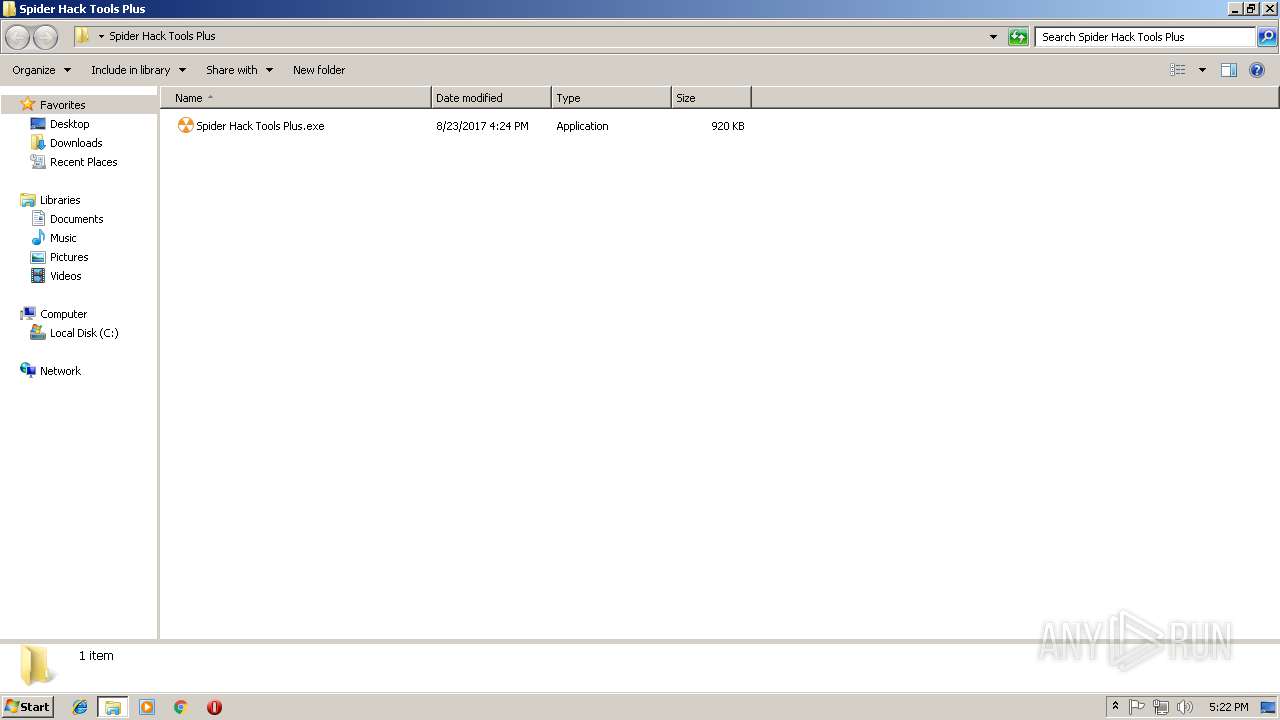The image size is (1280, 720).
Task: Click Spider Hack Tools Plus in address bar
Action: click(162, 36)
